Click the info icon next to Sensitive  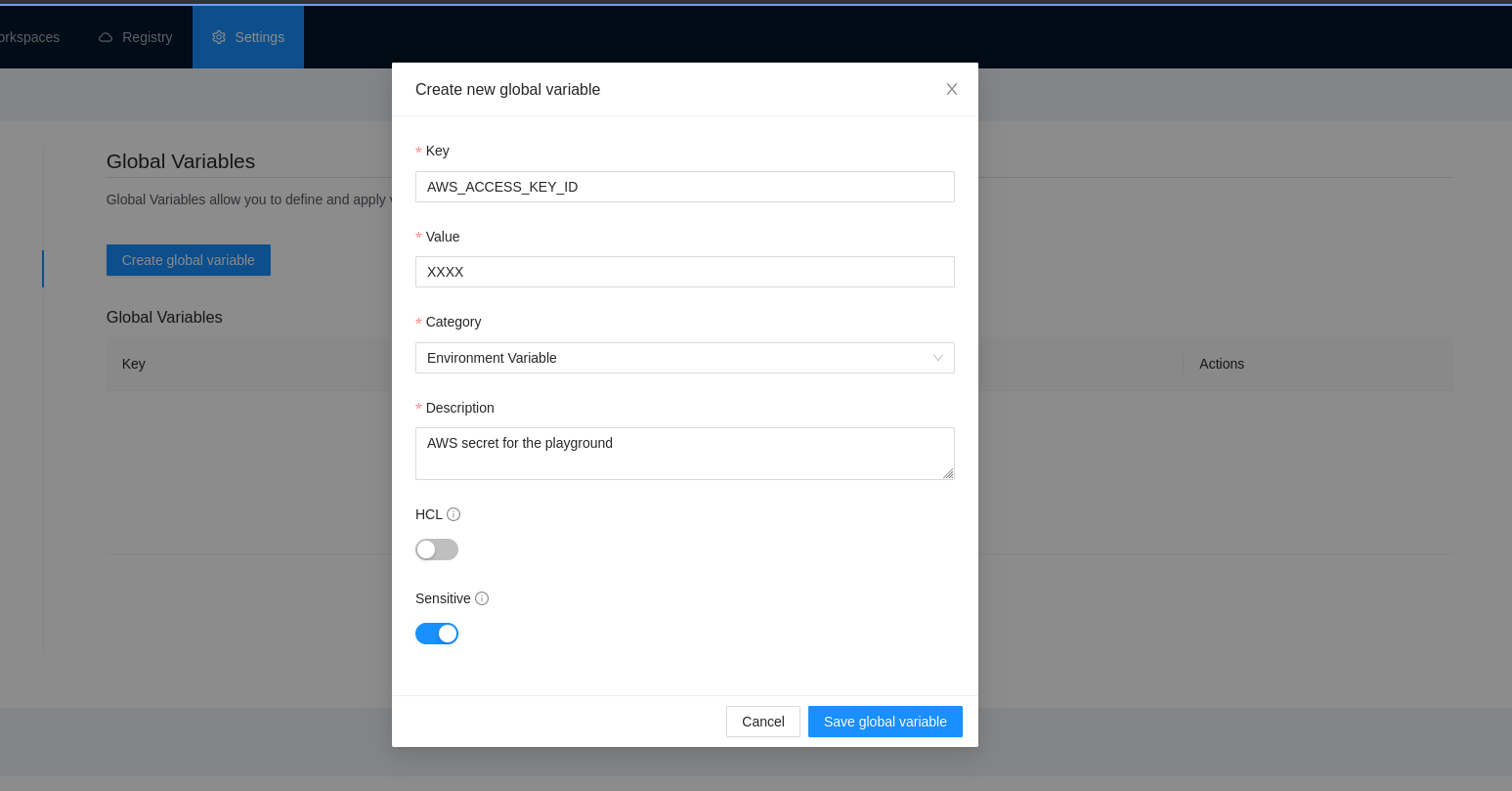[482, 598]
